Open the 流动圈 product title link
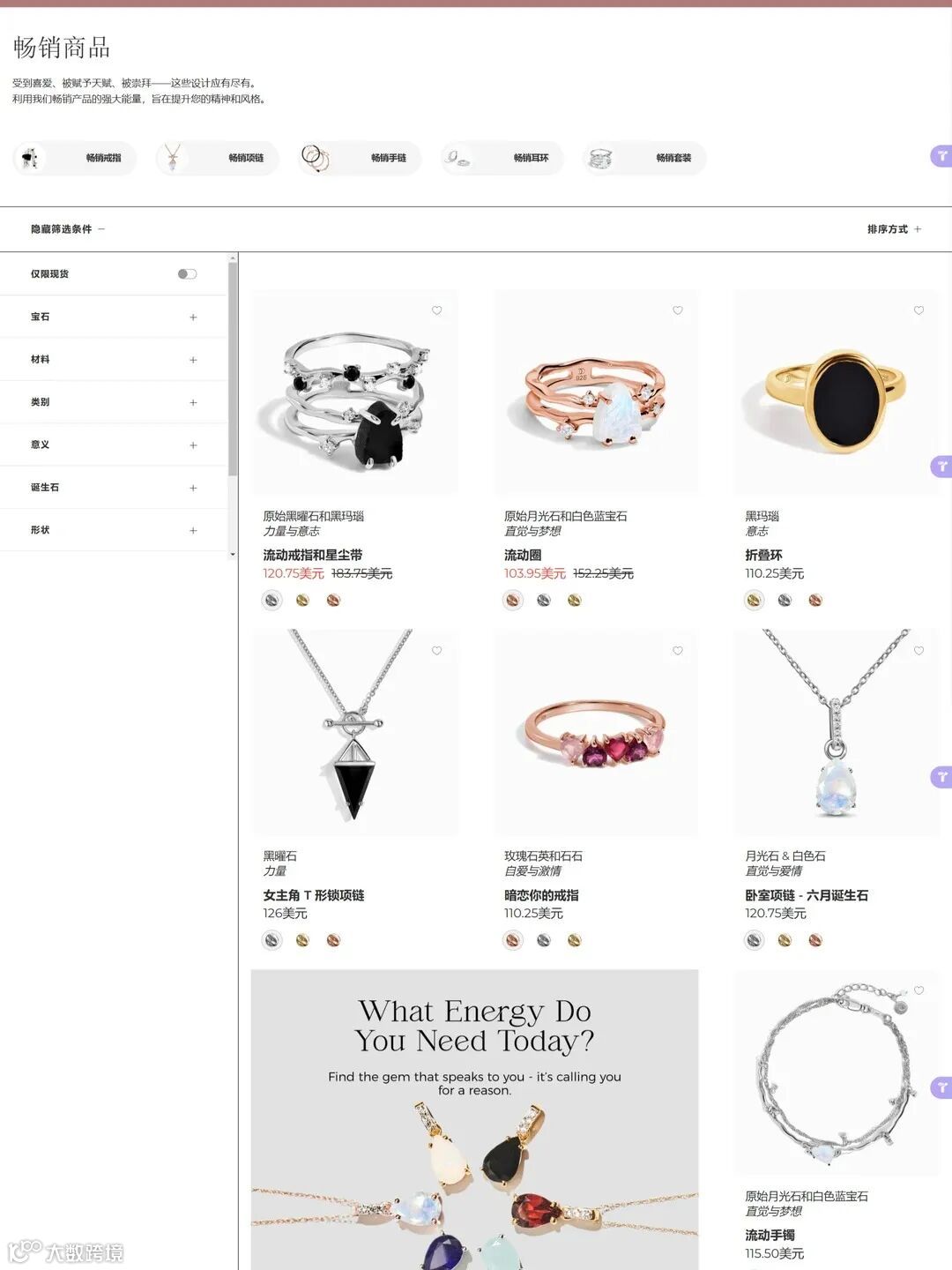Viewport: 952px width, 1270px height. 523,555
